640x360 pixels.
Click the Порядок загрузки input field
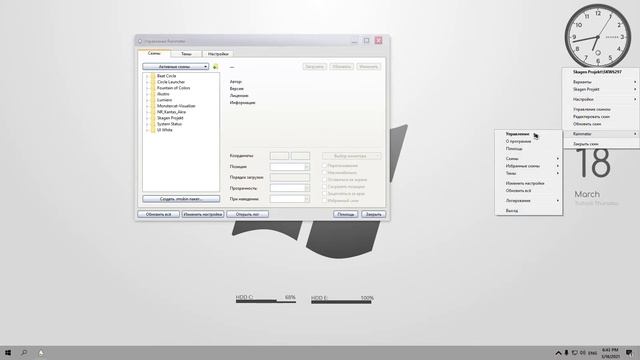pyautogui.click(x=290, y=178)
